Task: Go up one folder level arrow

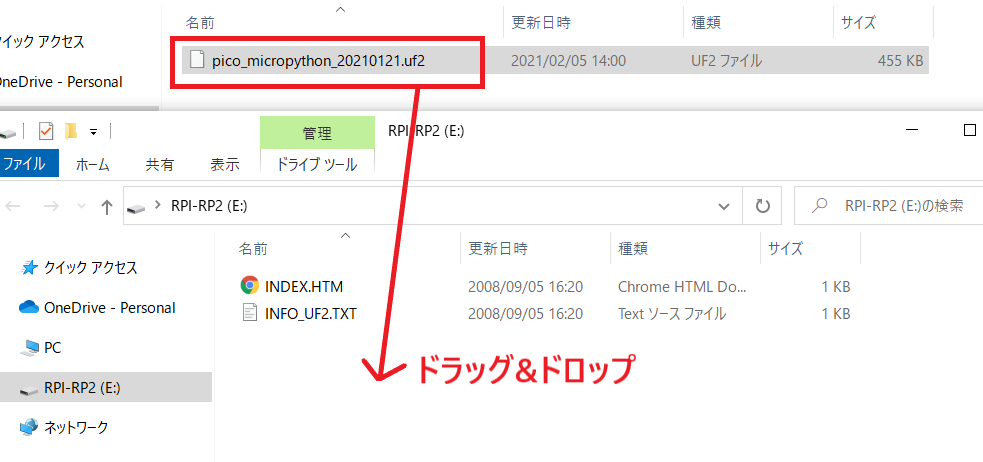Action: pos(107,207)
